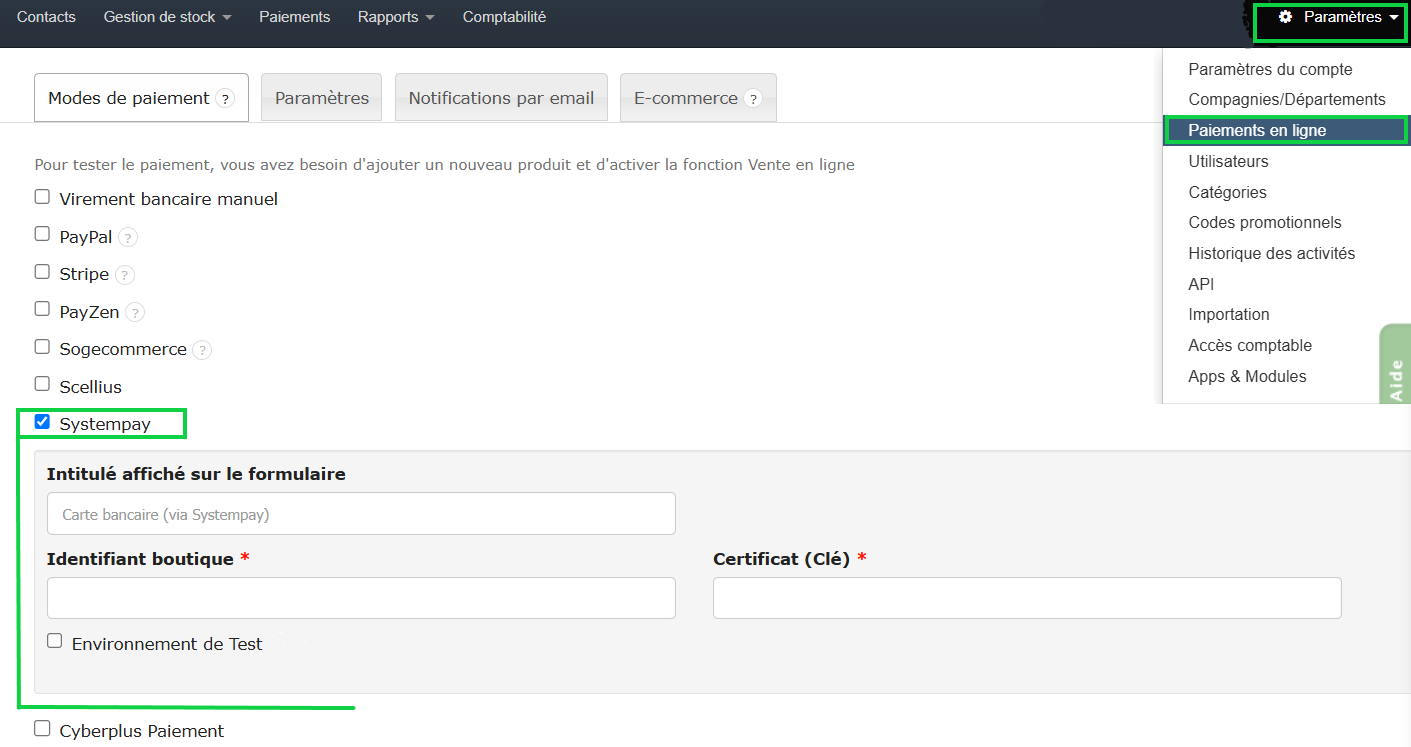Expand the Gestion de stock dropdown
This screenshot has width=1411, height=747.
point(167,16)
